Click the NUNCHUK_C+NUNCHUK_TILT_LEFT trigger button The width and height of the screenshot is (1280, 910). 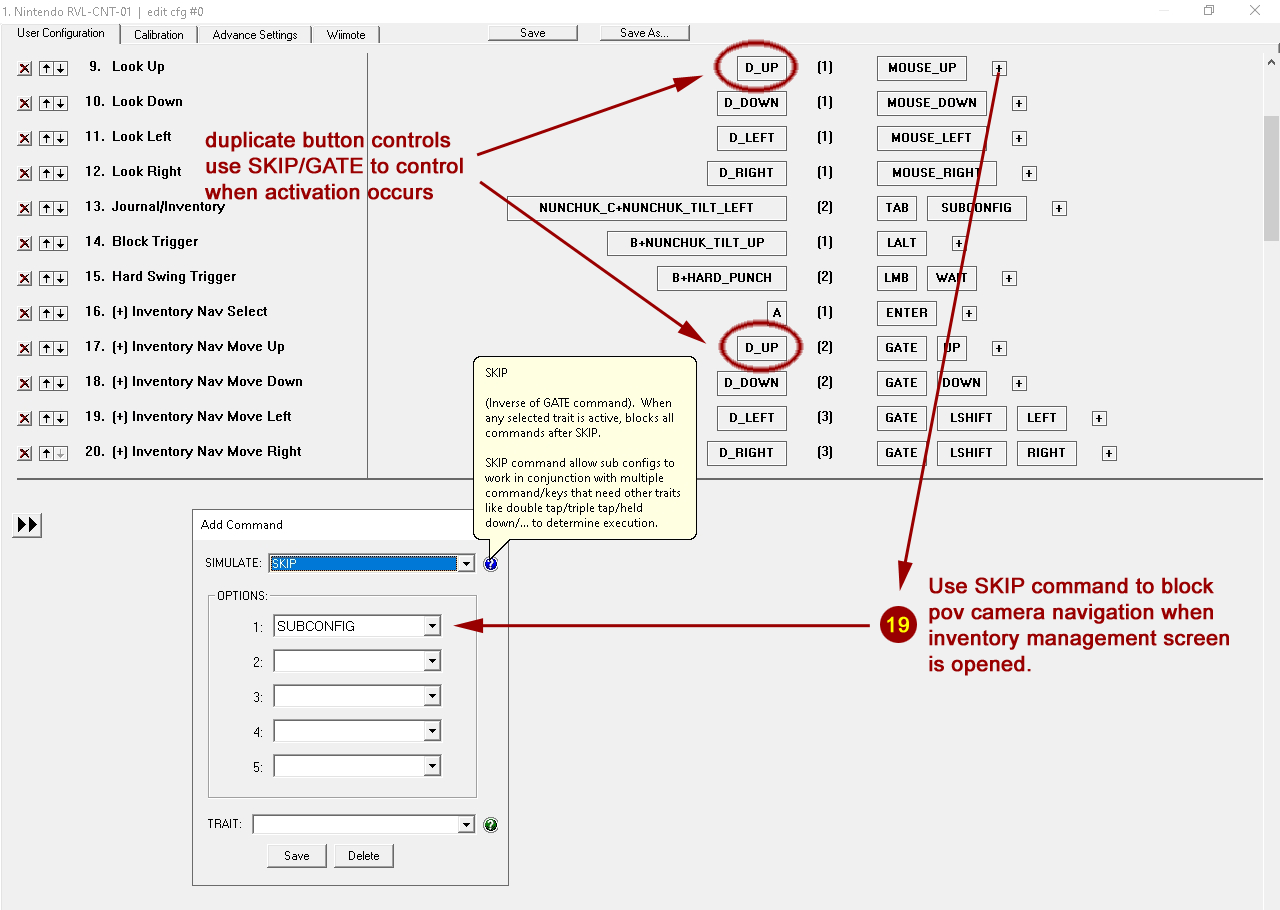[646, 208]
